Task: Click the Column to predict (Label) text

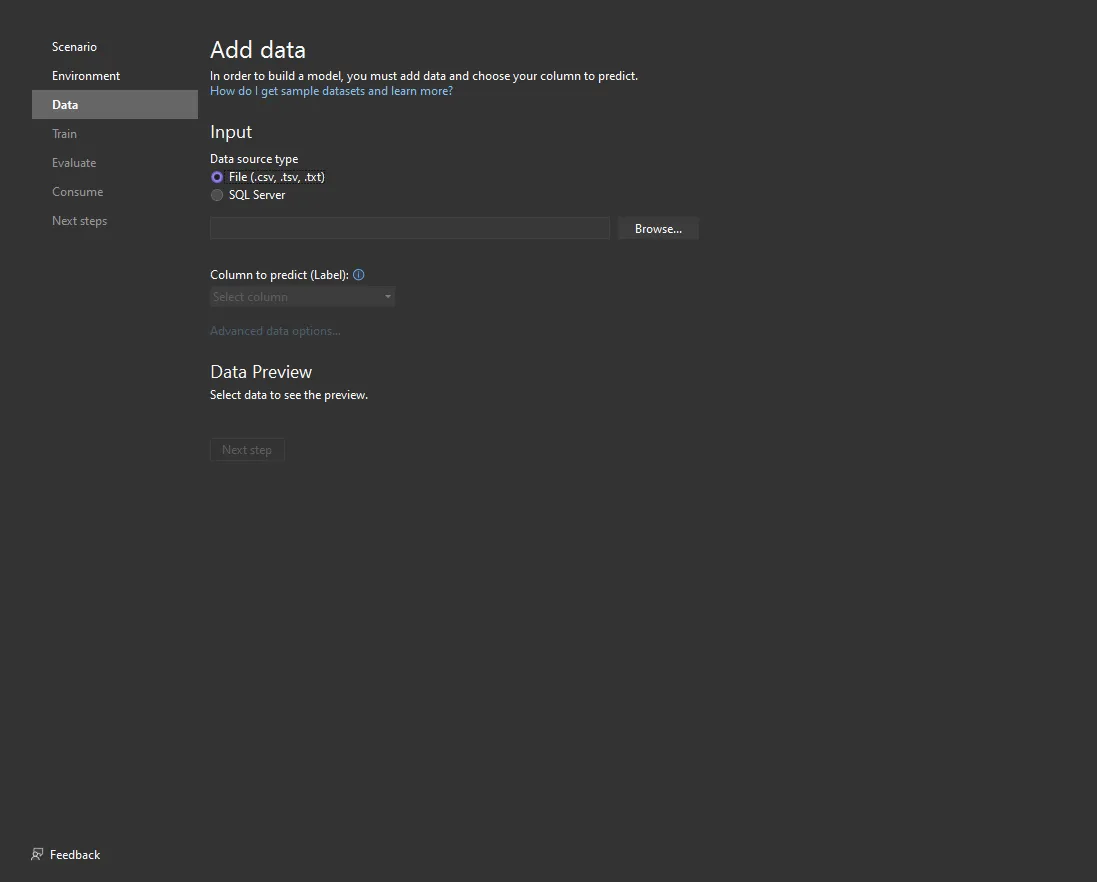Action: (x=279, y=275)
